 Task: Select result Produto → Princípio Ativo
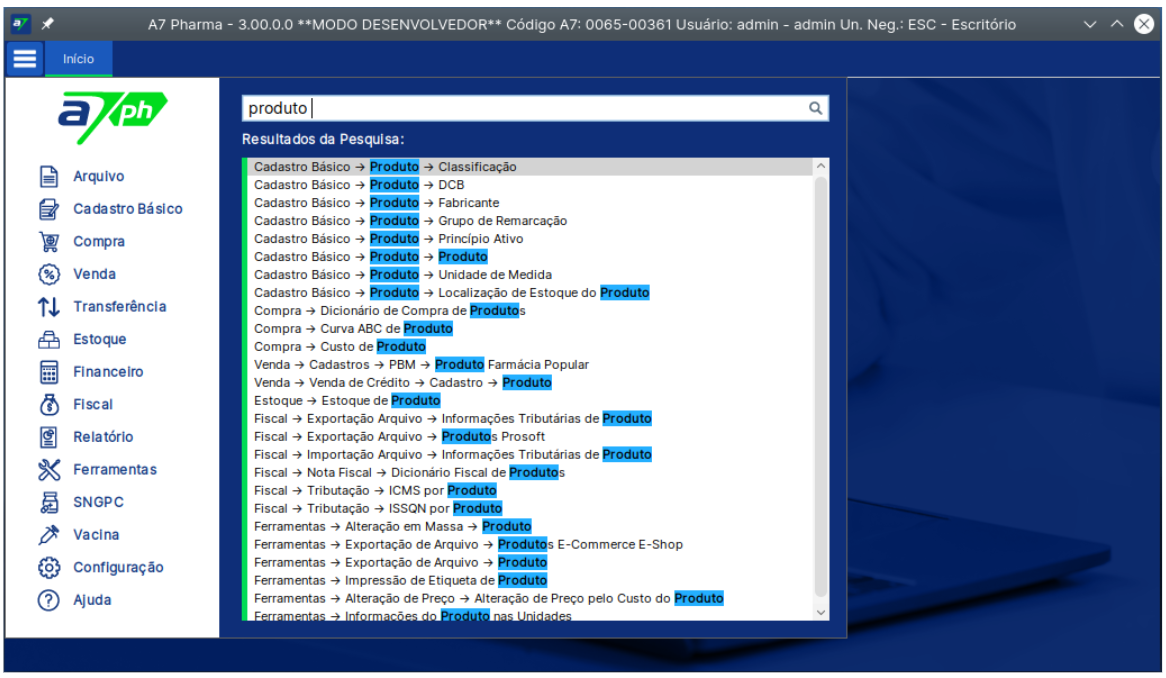(x=530, y=239)
